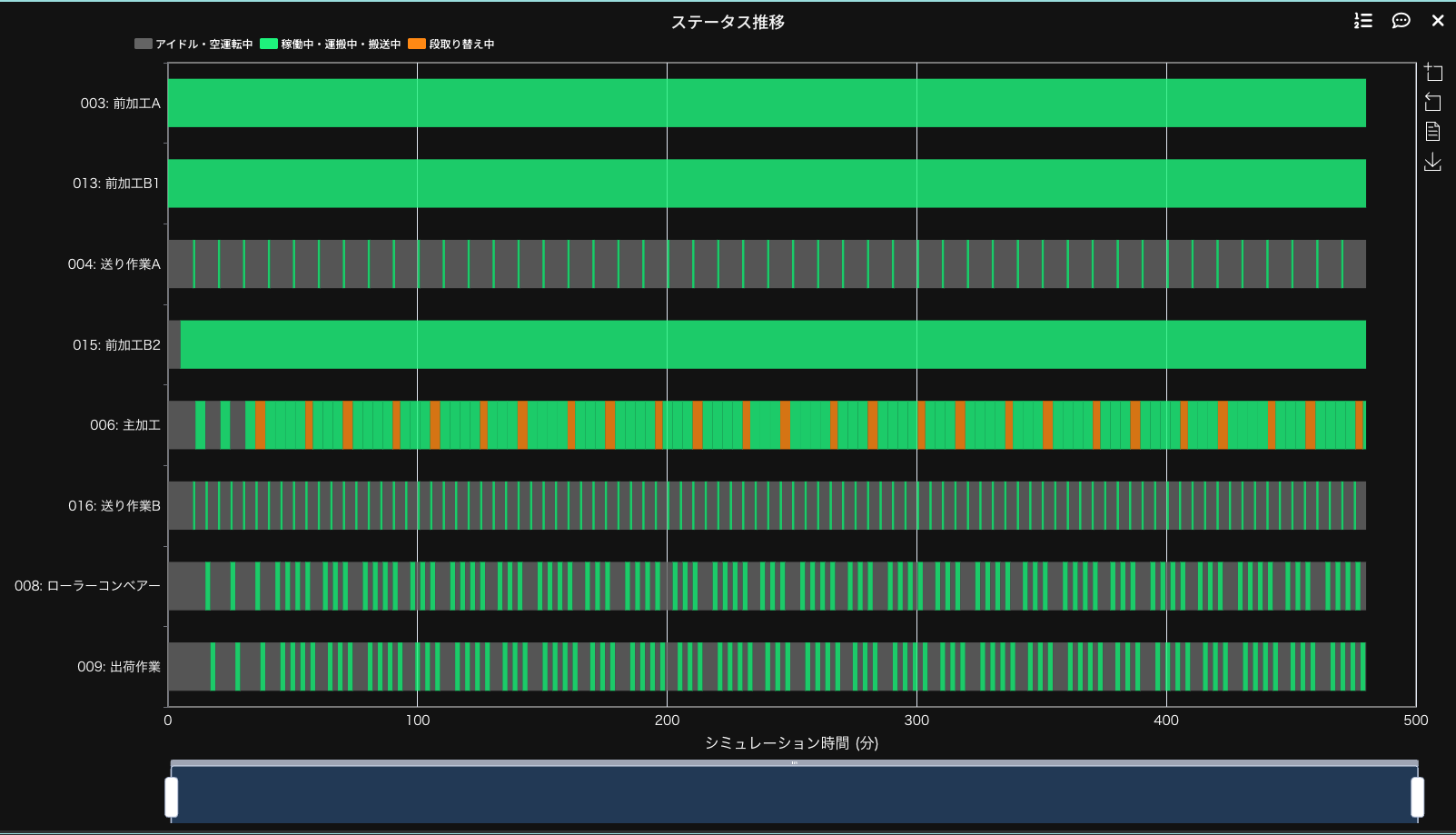The width and height of the screenshot is (1456, 835).
Task: Toggle the アイドル・空運転中 legend series
Action: click(193, 44)
